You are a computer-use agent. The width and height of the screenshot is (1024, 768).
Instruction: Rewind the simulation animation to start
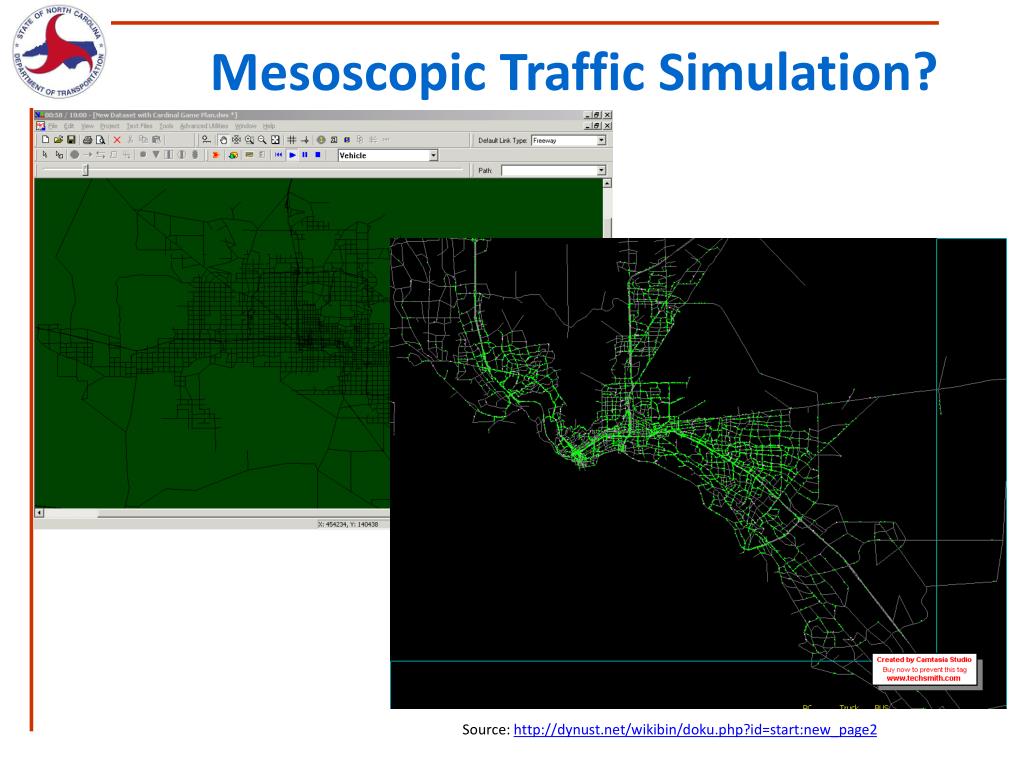coord(278,155)
